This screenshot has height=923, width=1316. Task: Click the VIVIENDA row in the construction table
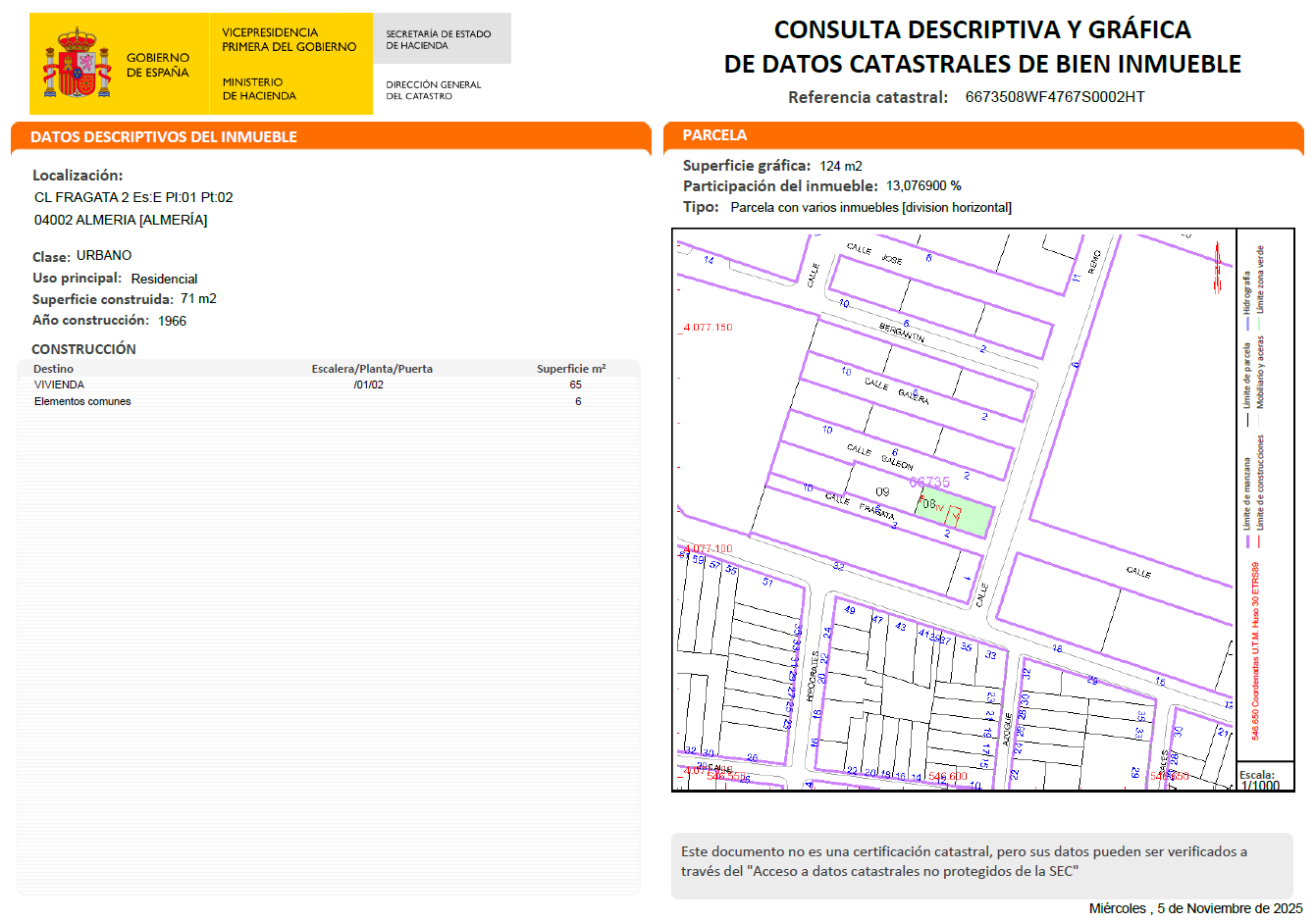coord(59,385)
